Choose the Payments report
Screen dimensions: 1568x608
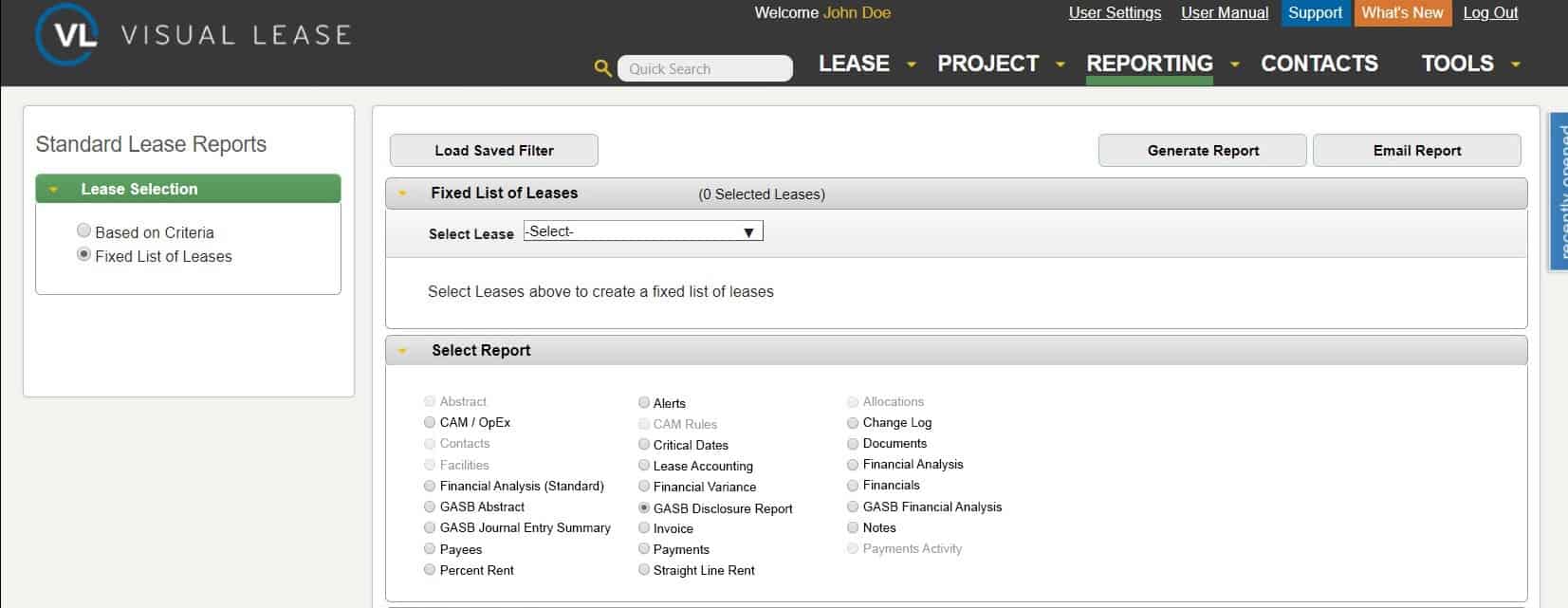pyautogui.click(x=644, y=548)
